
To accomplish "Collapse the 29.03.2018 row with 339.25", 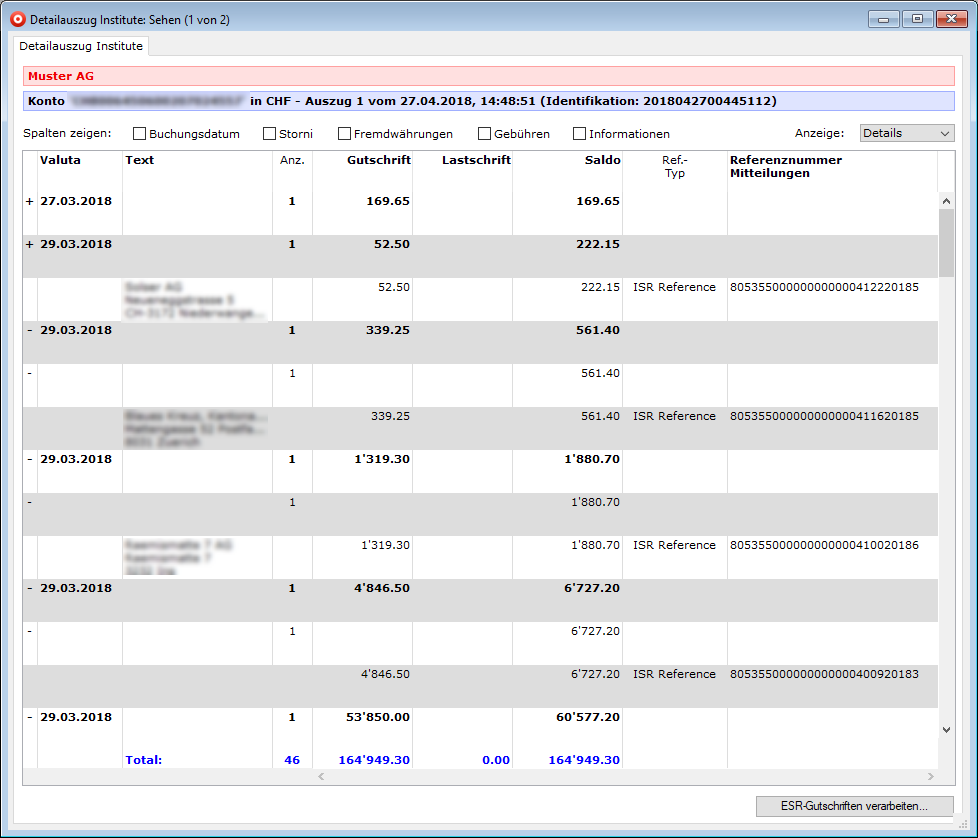I will click(x=29, y=330).
